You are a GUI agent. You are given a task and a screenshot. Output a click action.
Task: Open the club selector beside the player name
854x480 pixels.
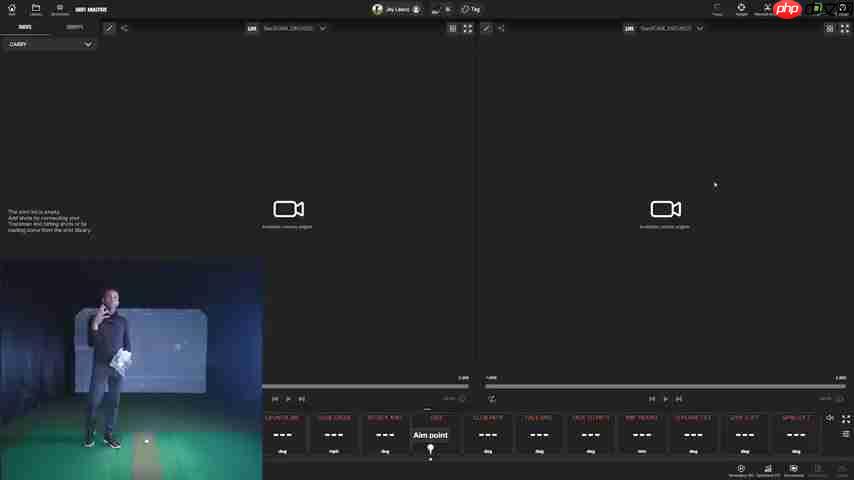click(x=442, y=9)
